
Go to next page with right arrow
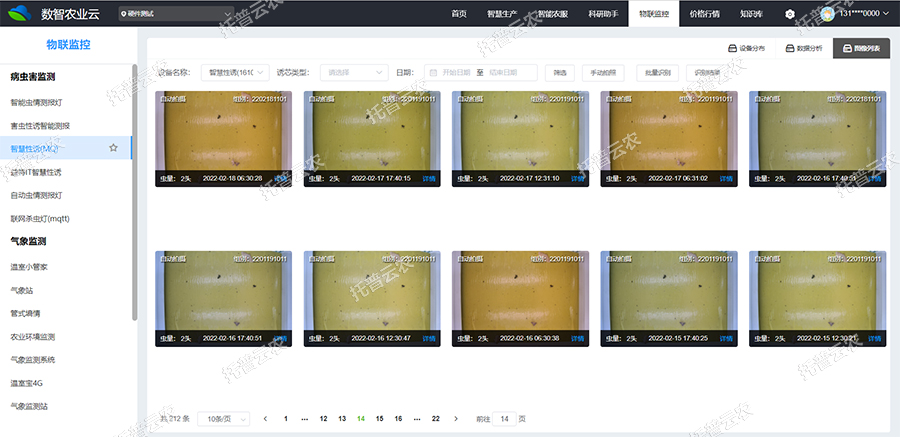tap(456, 419)
